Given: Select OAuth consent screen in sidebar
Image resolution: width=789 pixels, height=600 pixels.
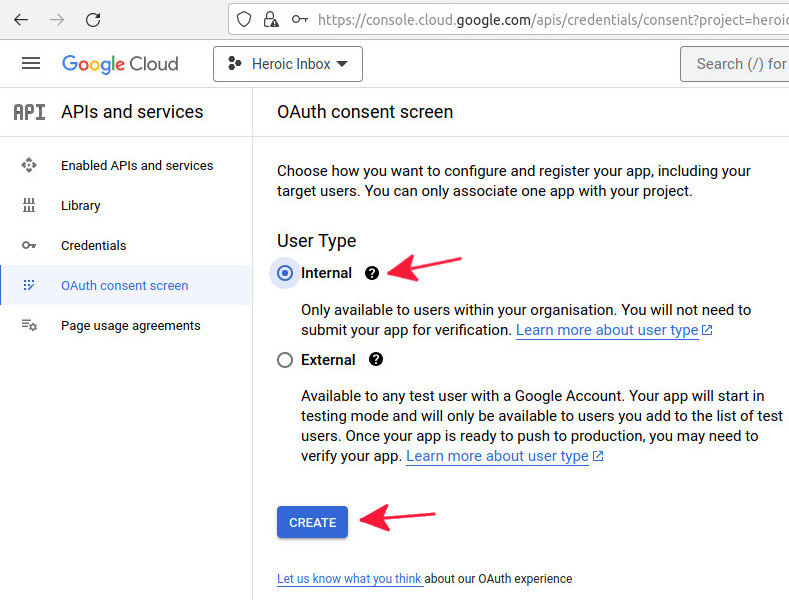Looking at the screenshot, I should pyautogui.click(x=126, y=285).
